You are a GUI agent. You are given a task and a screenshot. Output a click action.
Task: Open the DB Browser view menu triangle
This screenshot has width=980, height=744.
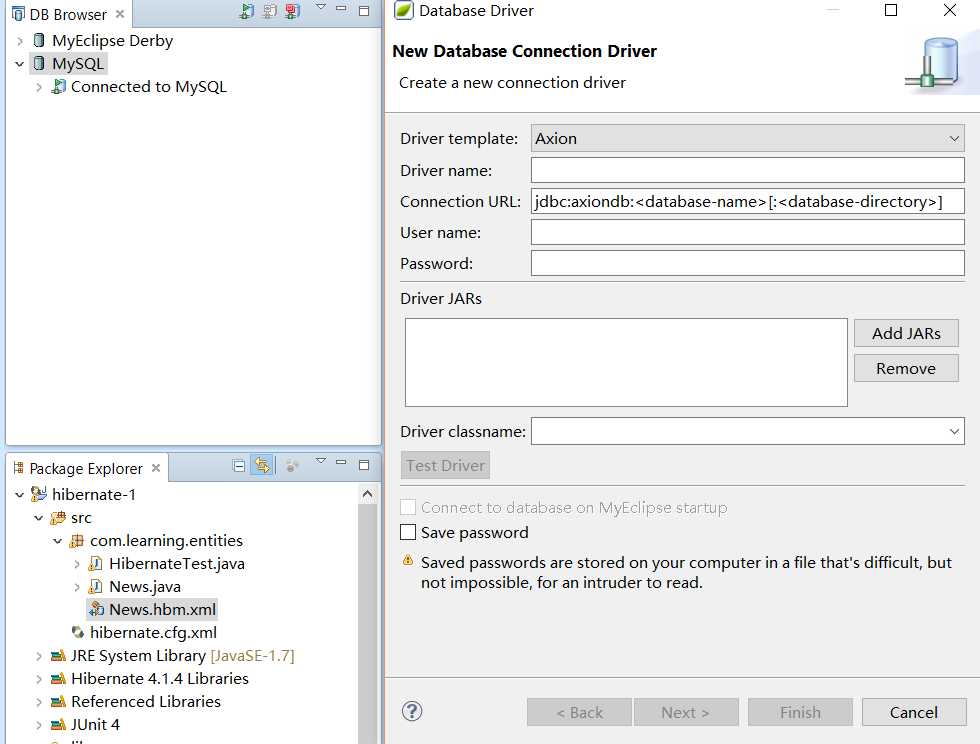coord(321,7)
